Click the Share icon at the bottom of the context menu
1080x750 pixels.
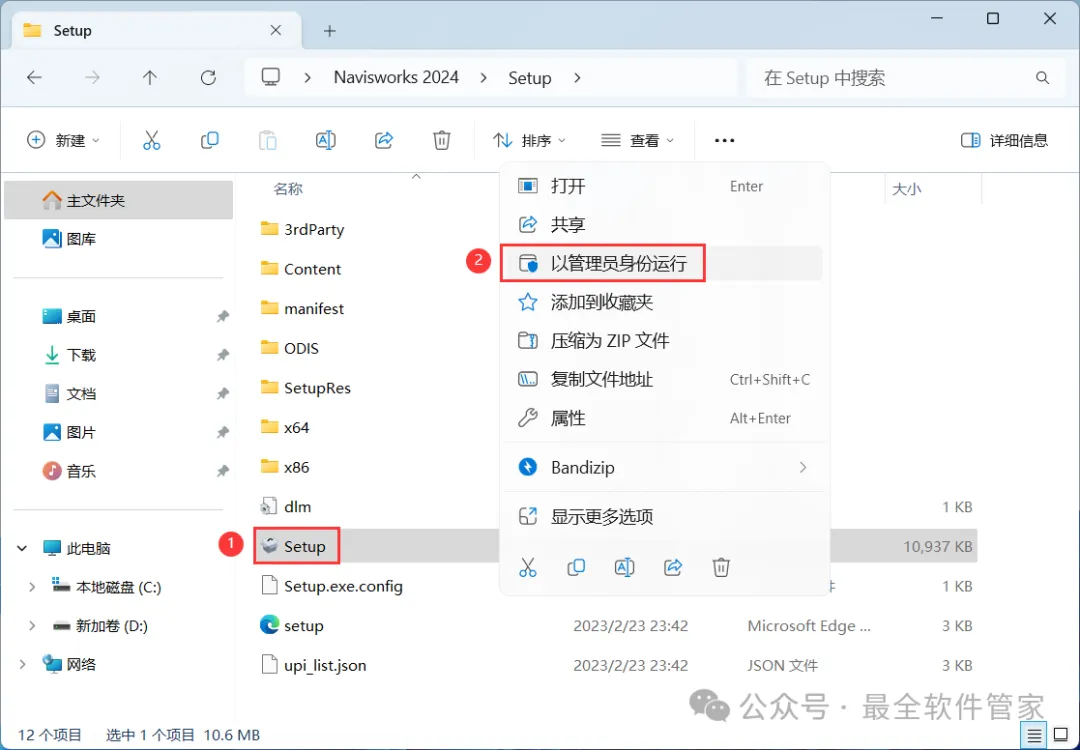pyautogui.click(x=673, y=567)
